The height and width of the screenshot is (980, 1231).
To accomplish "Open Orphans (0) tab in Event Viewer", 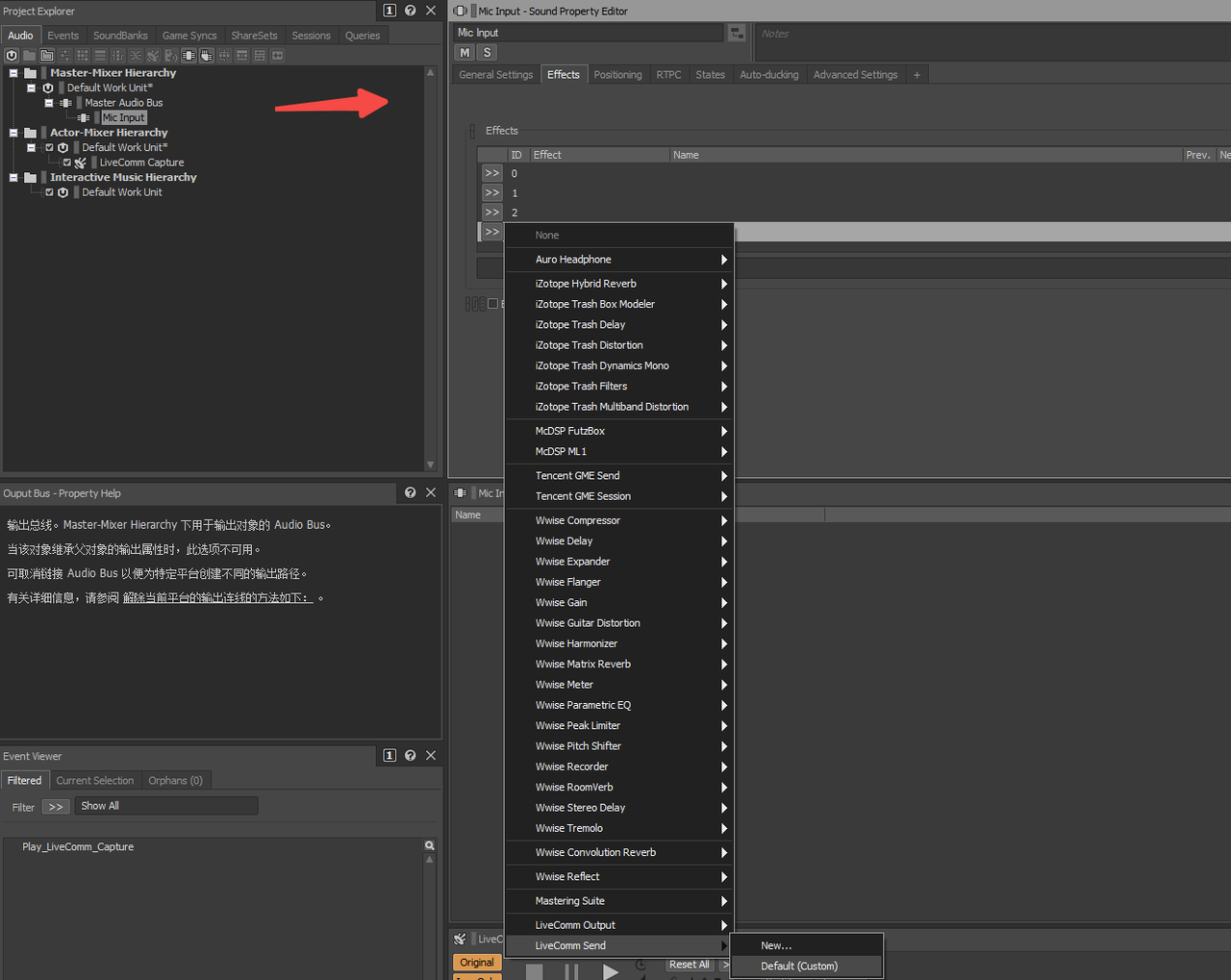I will [175, 781].
